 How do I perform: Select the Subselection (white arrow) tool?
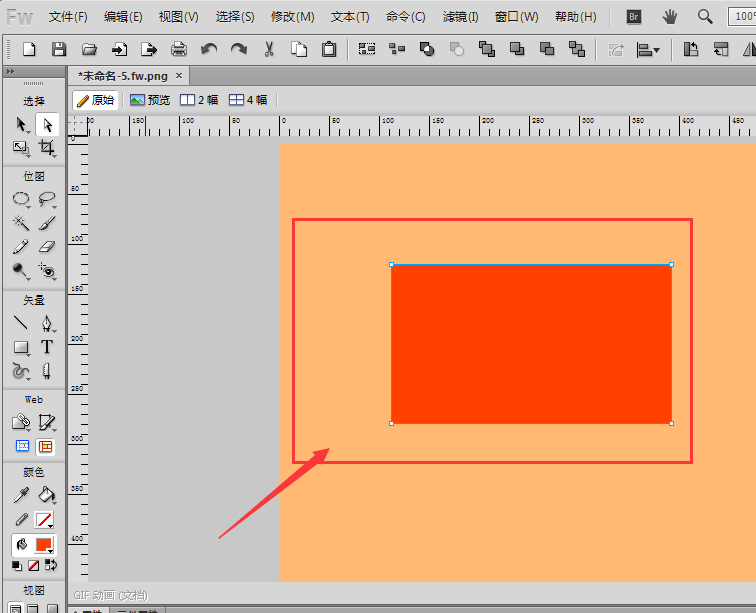(47, 125)
